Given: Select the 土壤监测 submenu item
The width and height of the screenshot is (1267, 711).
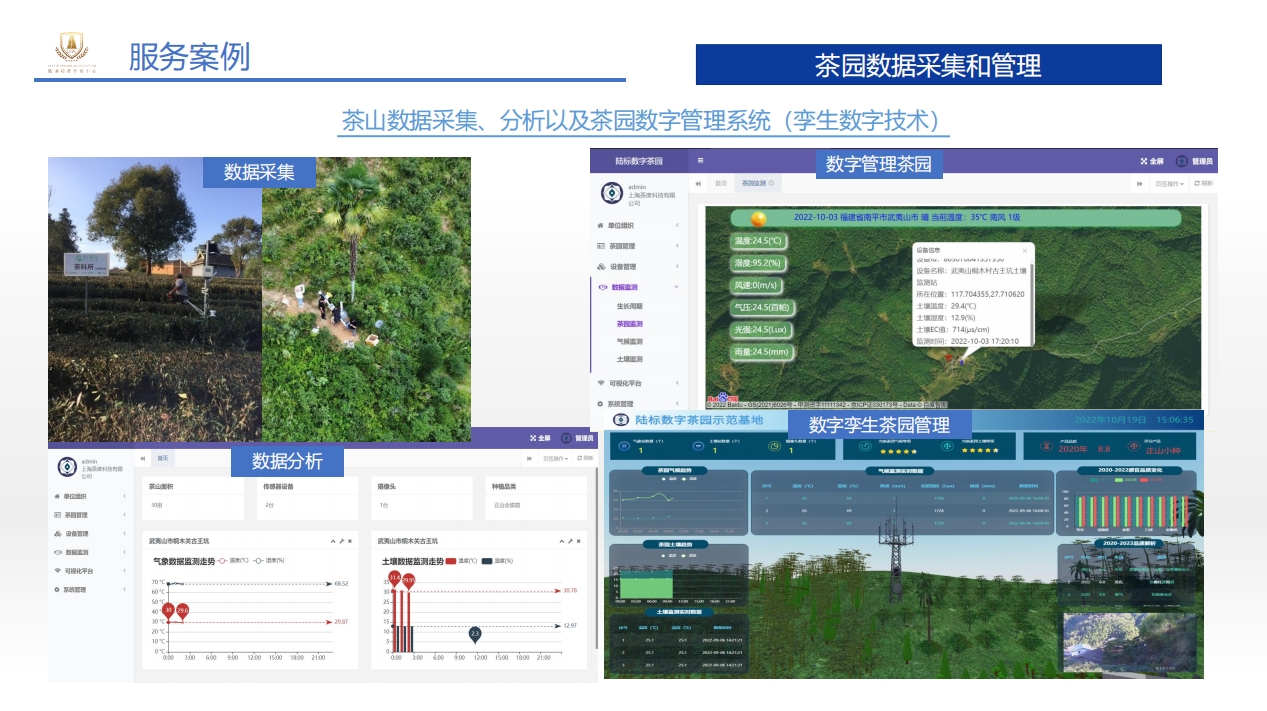Looking at the screenshot, I should point(629,359).
